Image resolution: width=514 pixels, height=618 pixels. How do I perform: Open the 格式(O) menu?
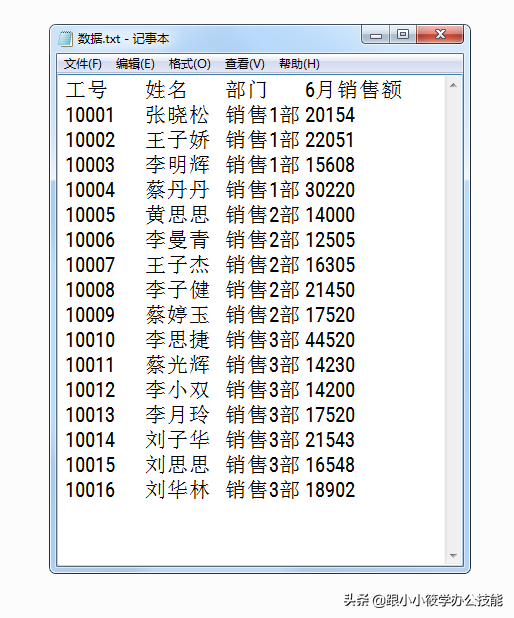(x=190, y=64)
